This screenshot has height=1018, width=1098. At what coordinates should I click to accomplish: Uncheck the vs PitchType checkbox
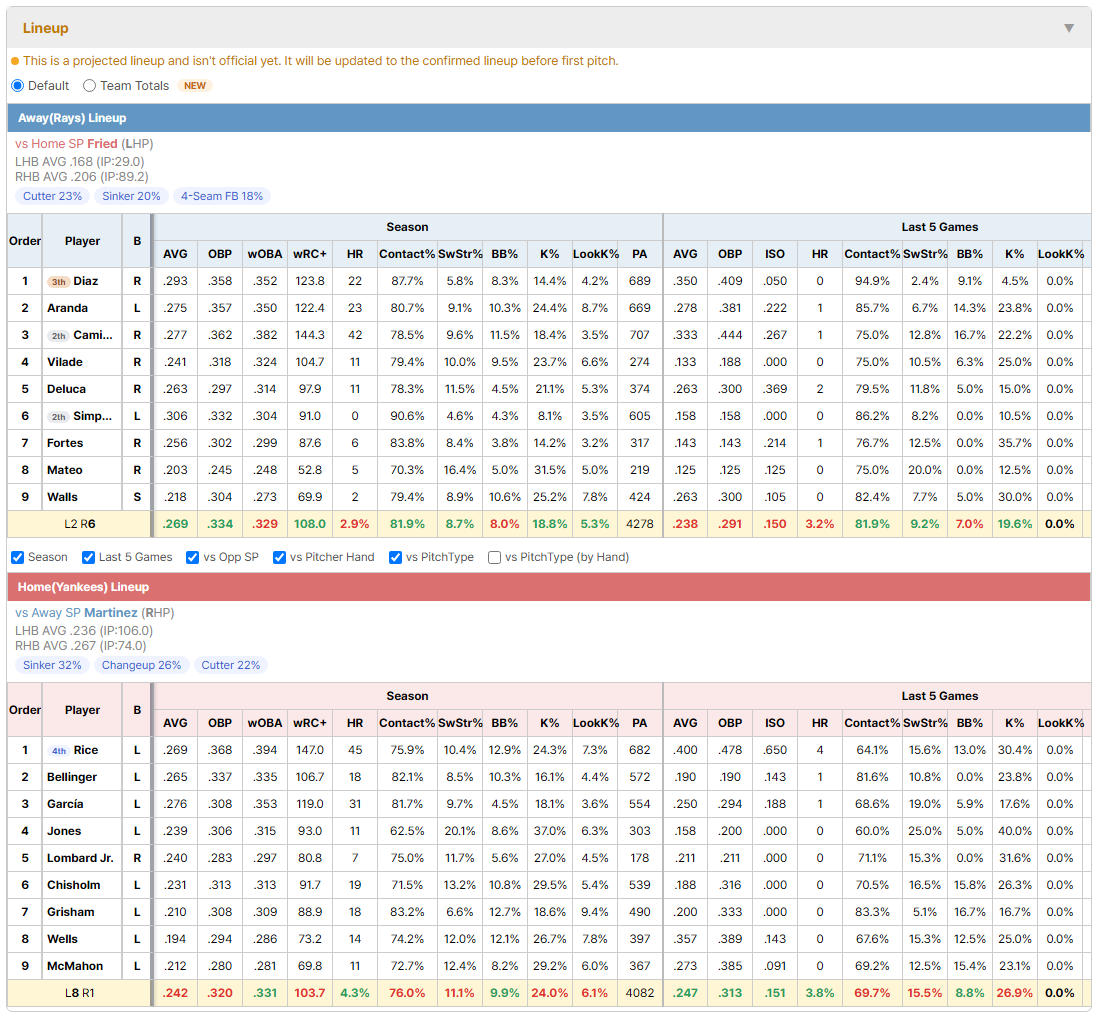point(396,557)
